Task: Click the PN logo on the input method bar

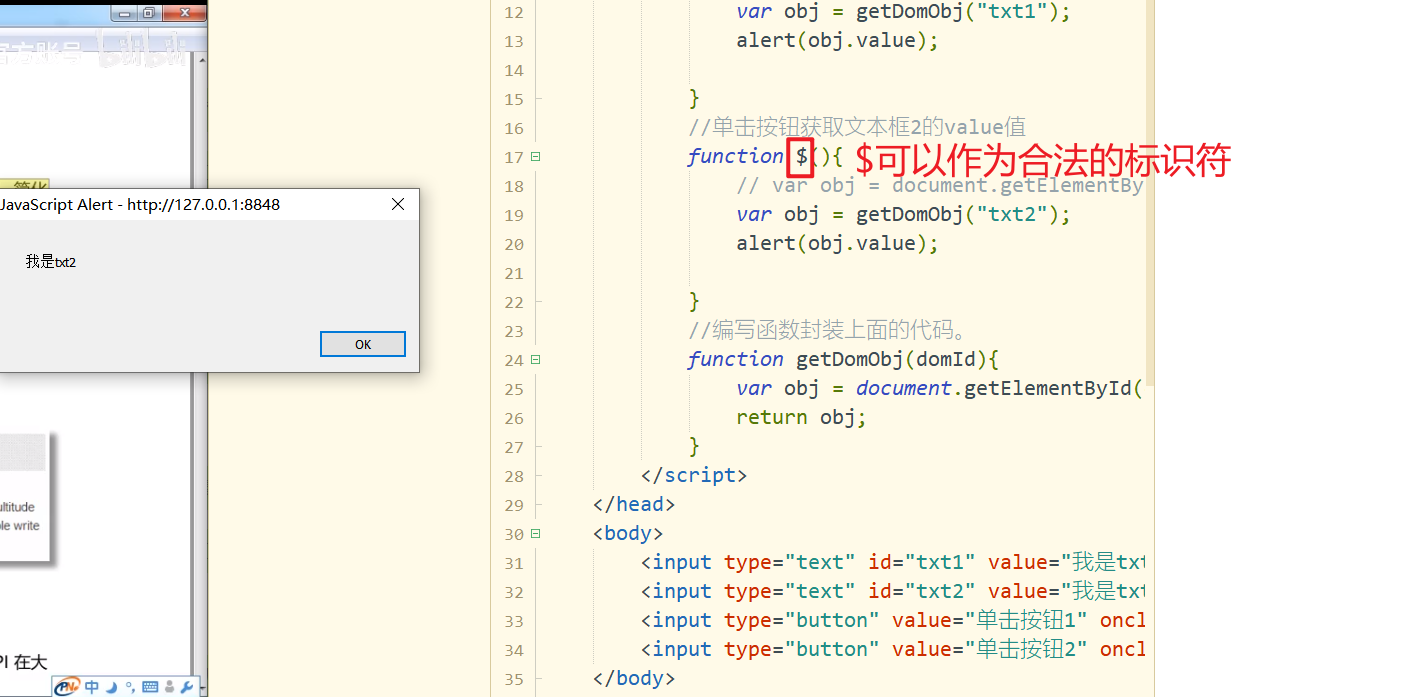Action: pos(67,686)
